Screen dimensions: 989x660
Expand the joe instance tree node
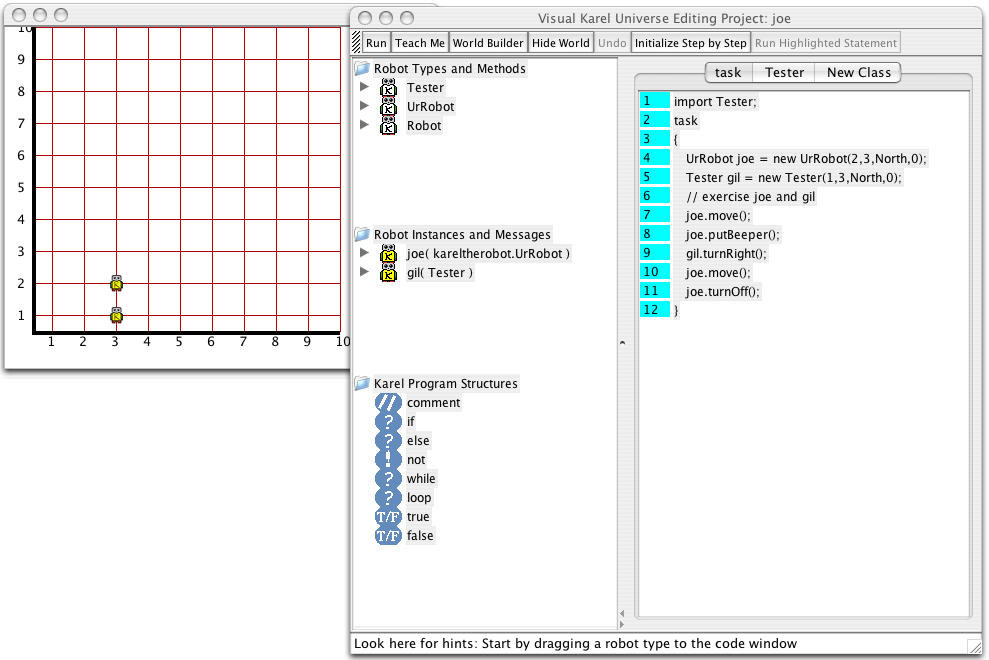(x=365, y=254)
